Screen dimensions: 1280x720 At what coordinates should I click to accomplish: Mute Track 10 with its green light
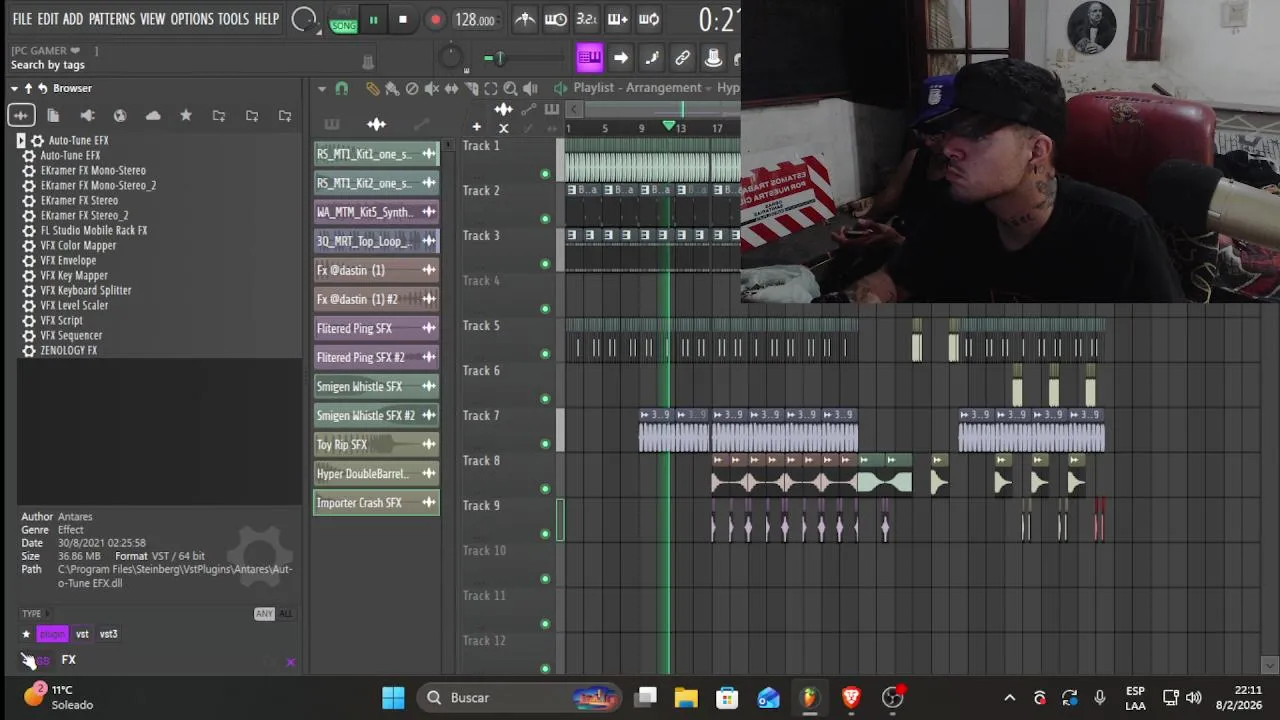pyautogui.click(x=545, y=579)
